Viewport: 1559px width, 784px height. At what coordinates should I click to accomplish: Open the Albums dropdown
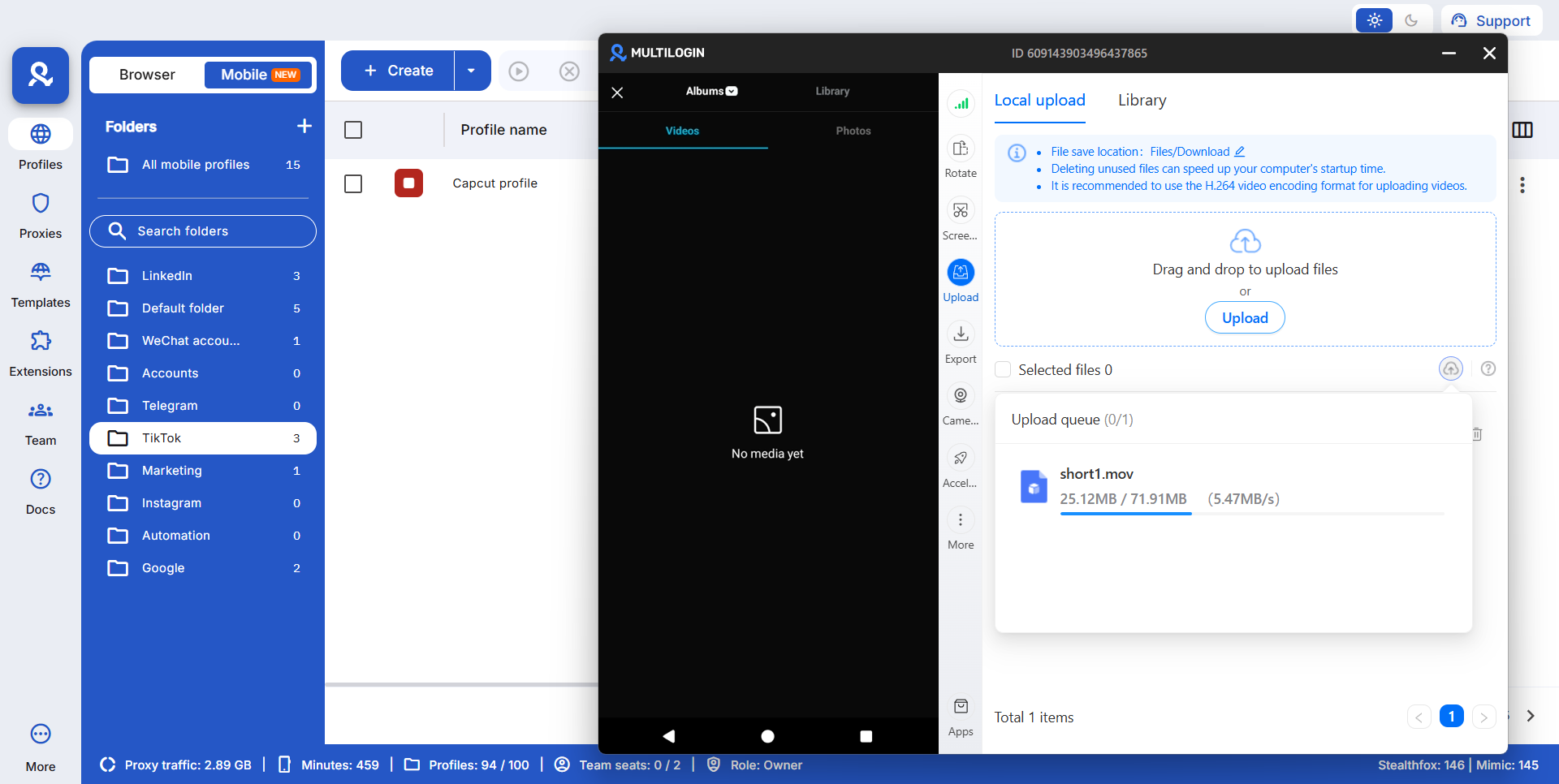[x=711, y=91]
